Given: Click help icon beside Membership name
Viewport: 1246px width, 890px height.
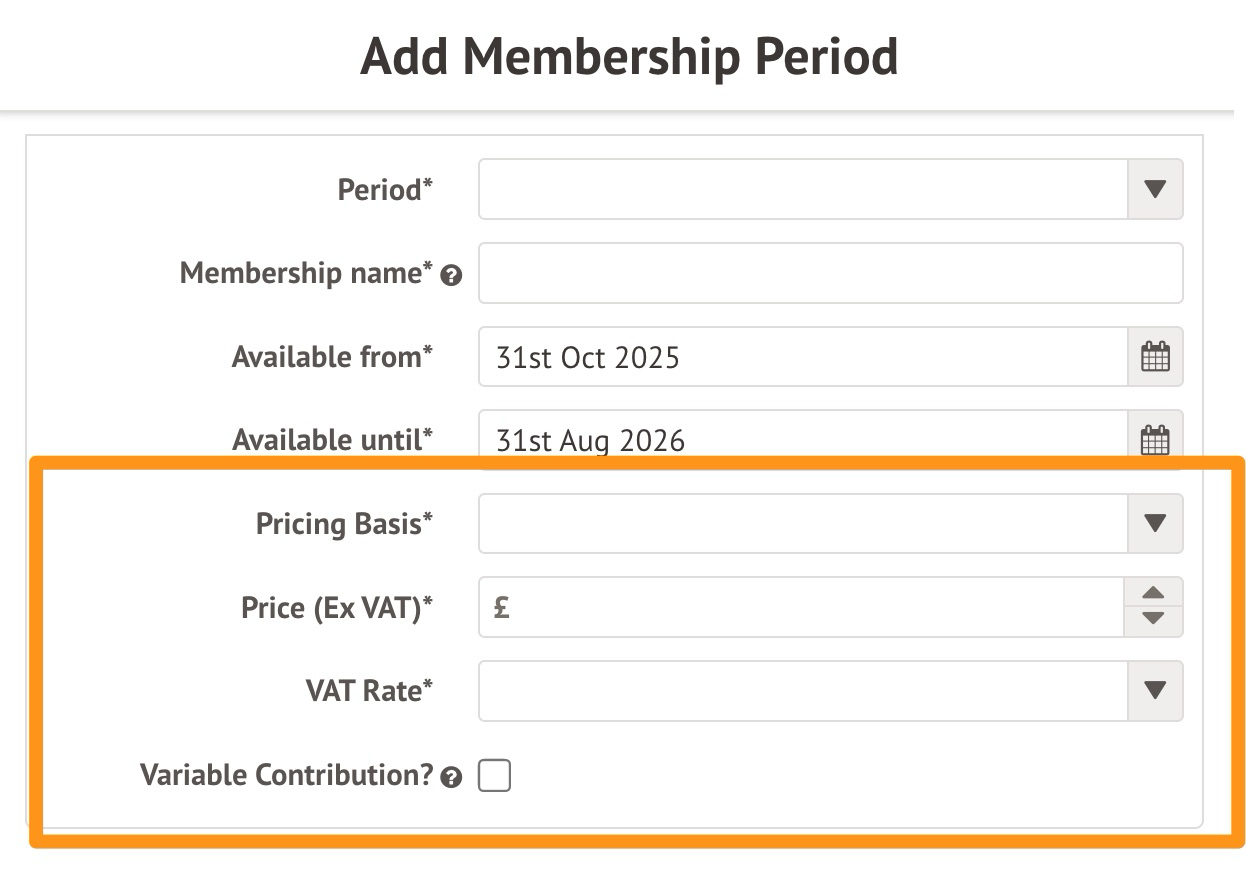Looking at the screenshot, I should [x=452, y=276].
